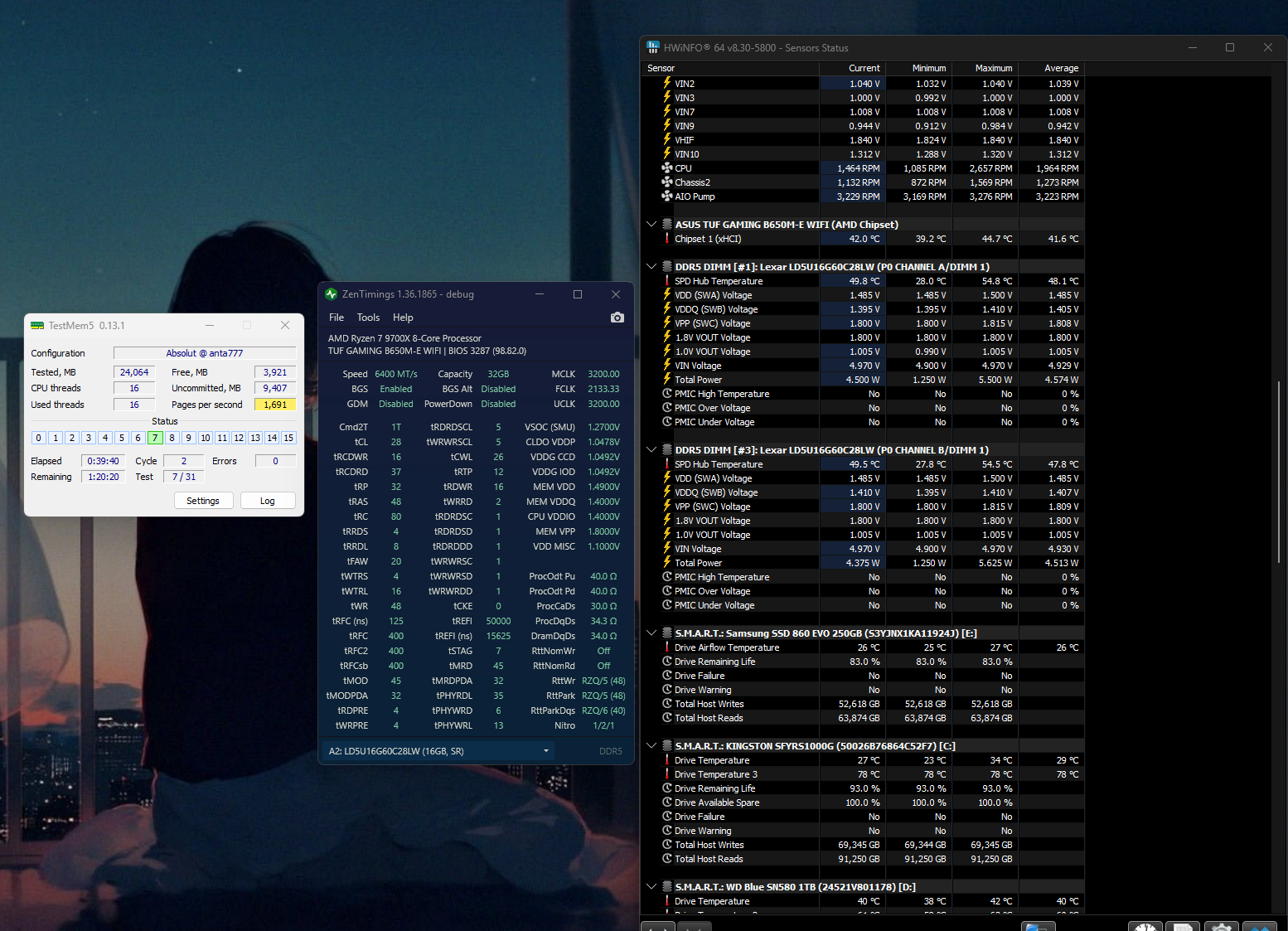Open the DIMM selection dropdown in ZenTimings
This screenshot has width=1288, height=931.
coord(439,751)
